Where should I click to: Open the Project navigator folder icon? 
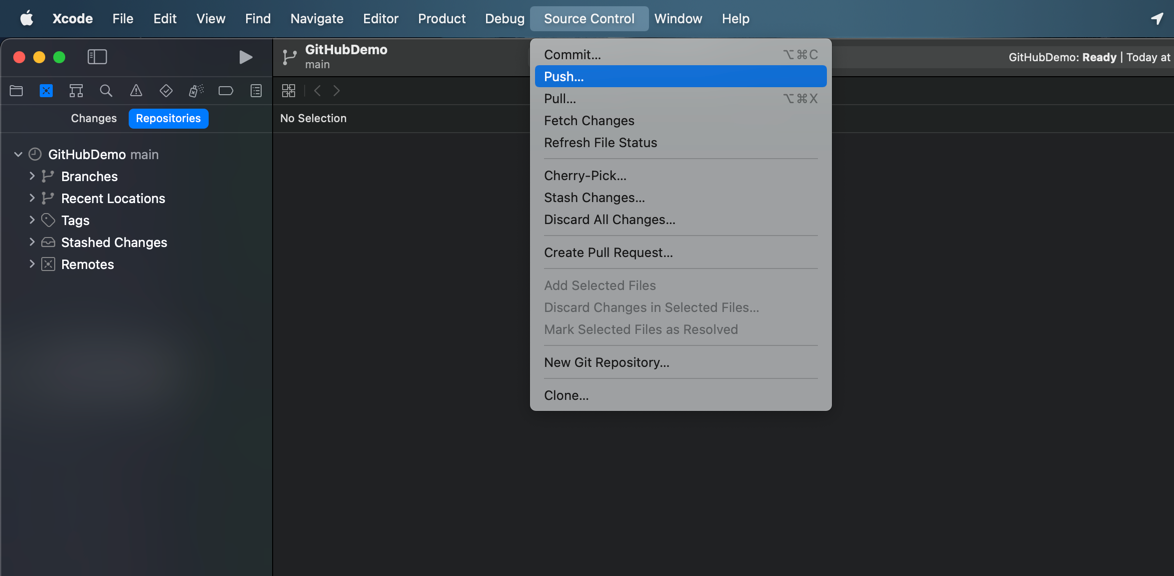[x=16, y=91]
